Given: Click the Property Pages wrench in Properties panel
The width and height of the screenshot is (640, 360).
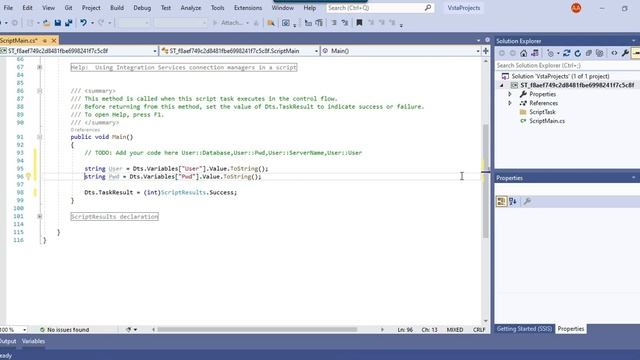Looking at the screenshot, I should click(527, 201).
